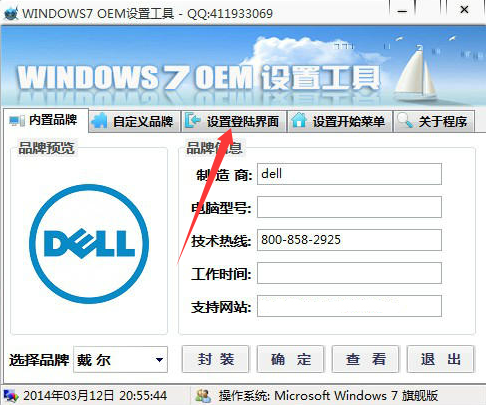The height and width of the screenshot is (405, 486).
Task: Click the monitor icon on 内置品牌 tab
Action: pos(17,120)
